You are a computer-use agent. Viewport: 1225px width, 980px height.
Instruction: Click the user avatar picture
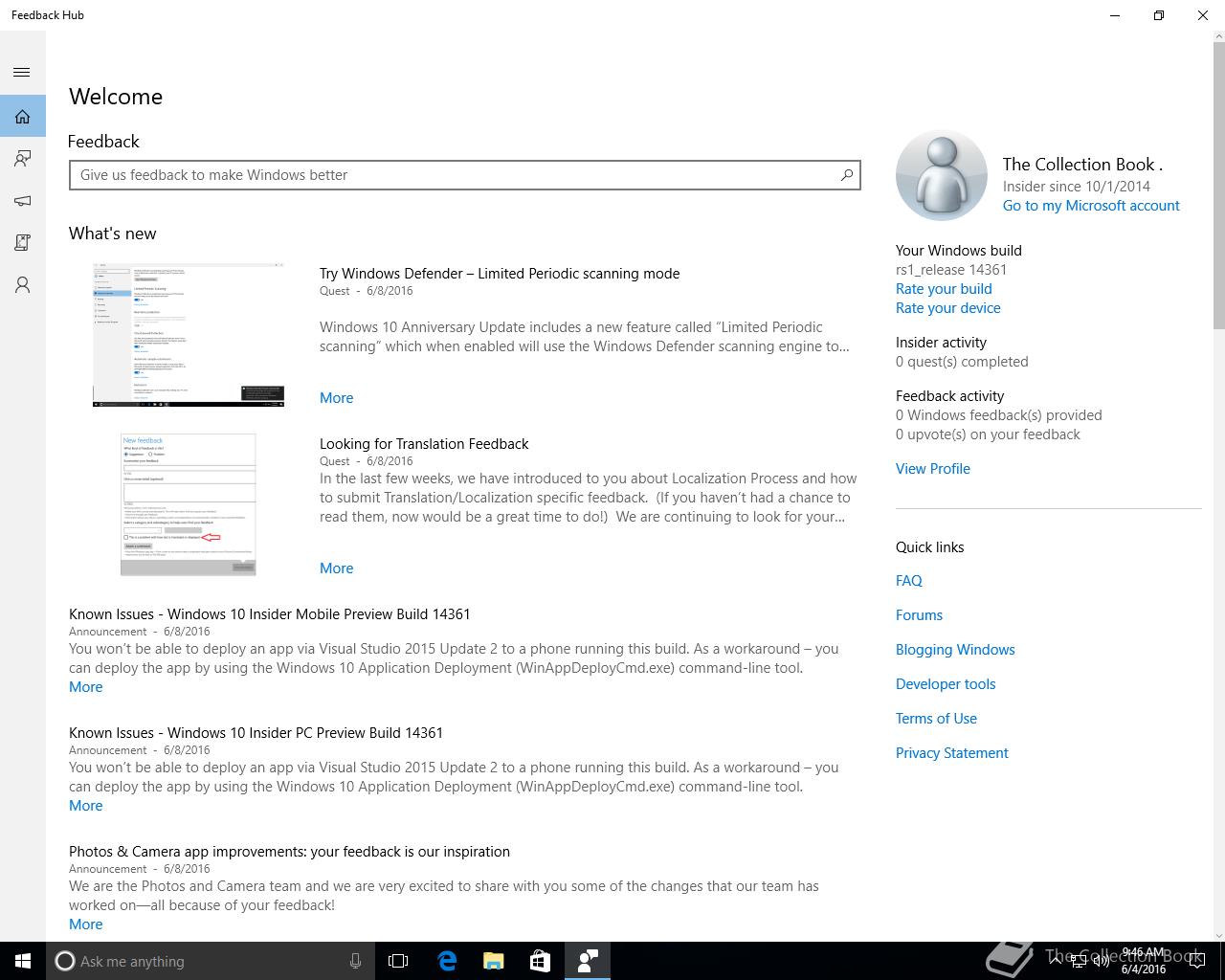point(942,176)
